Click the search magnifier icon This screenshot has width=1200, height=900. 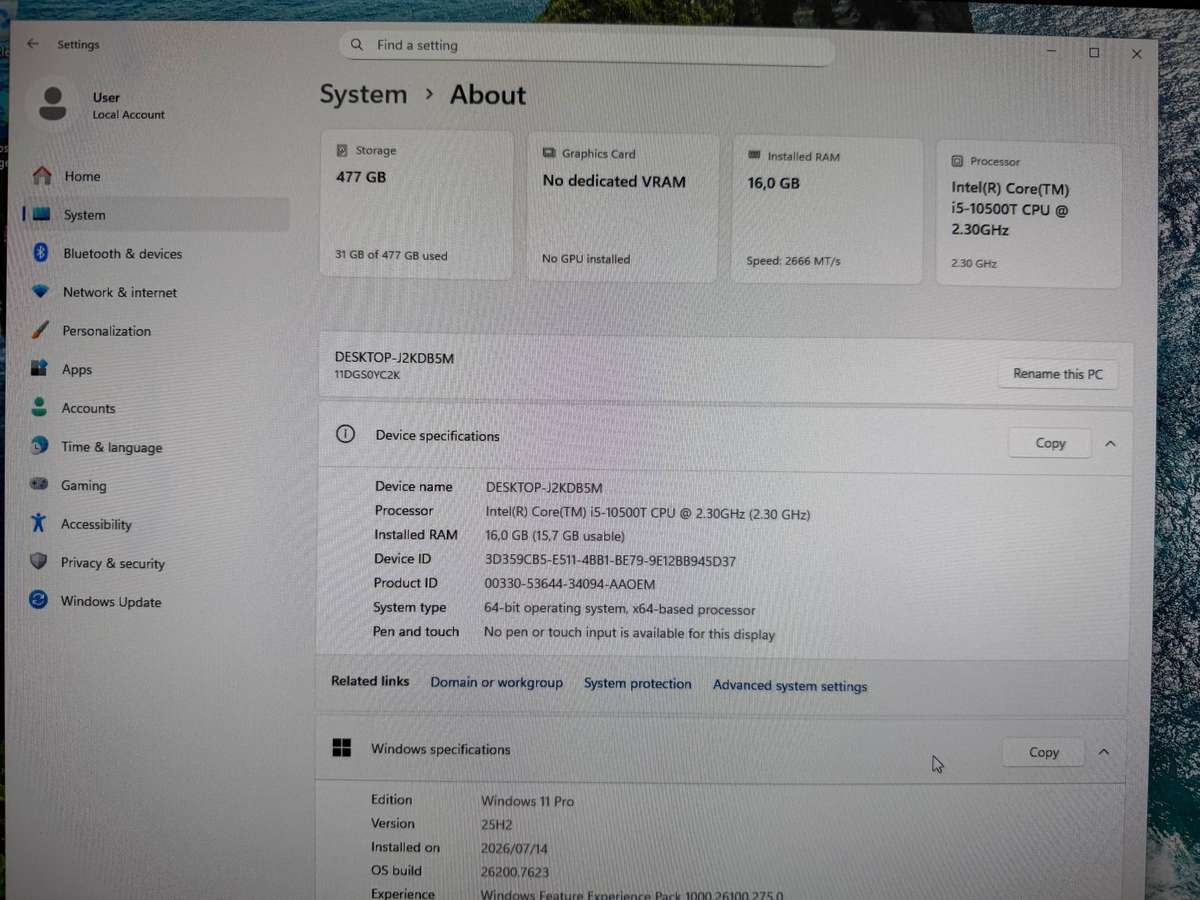pos(357,45)
